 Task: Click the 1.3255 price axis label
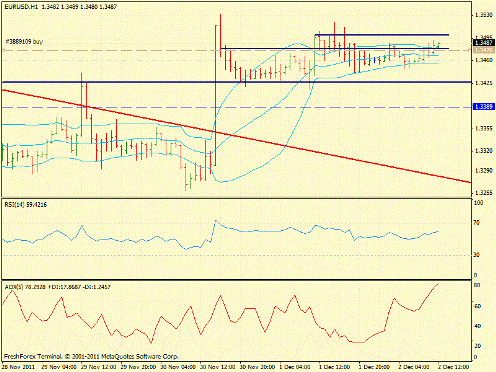coord(484,193)
